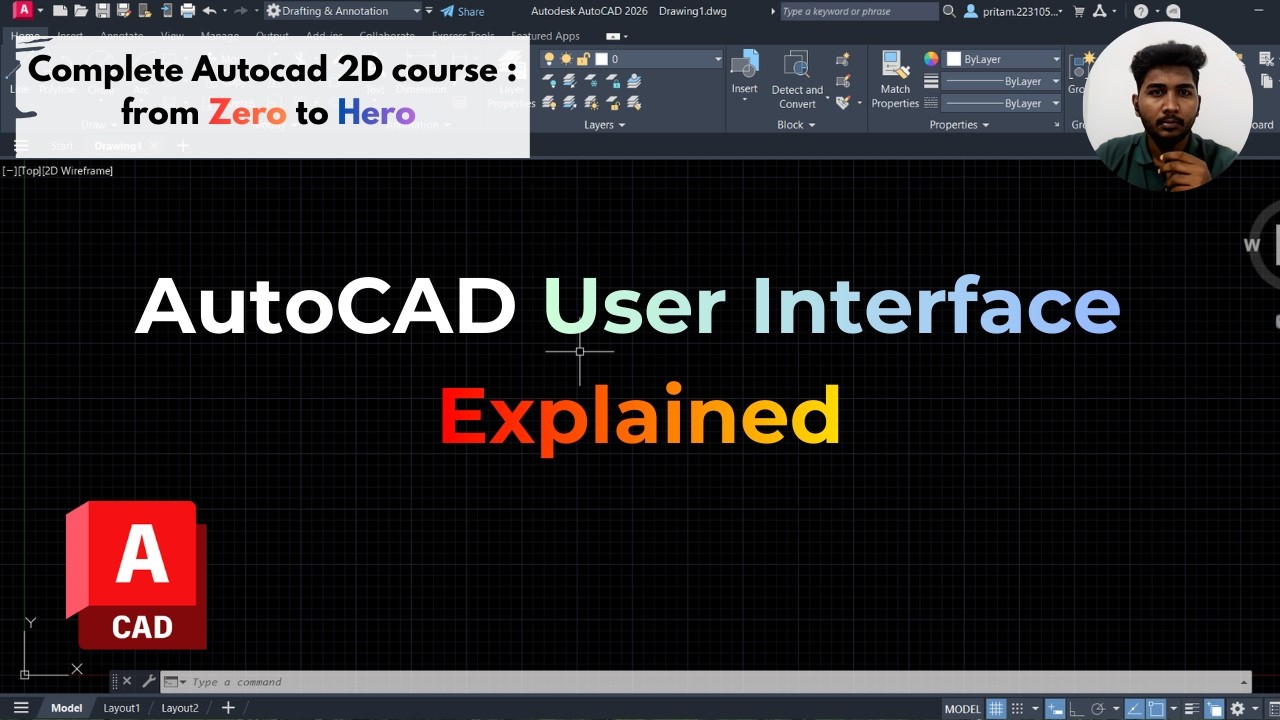Viewport: 1280px width, 720px height.
Task: Click the Create Block icon
Action: (843, 59)
